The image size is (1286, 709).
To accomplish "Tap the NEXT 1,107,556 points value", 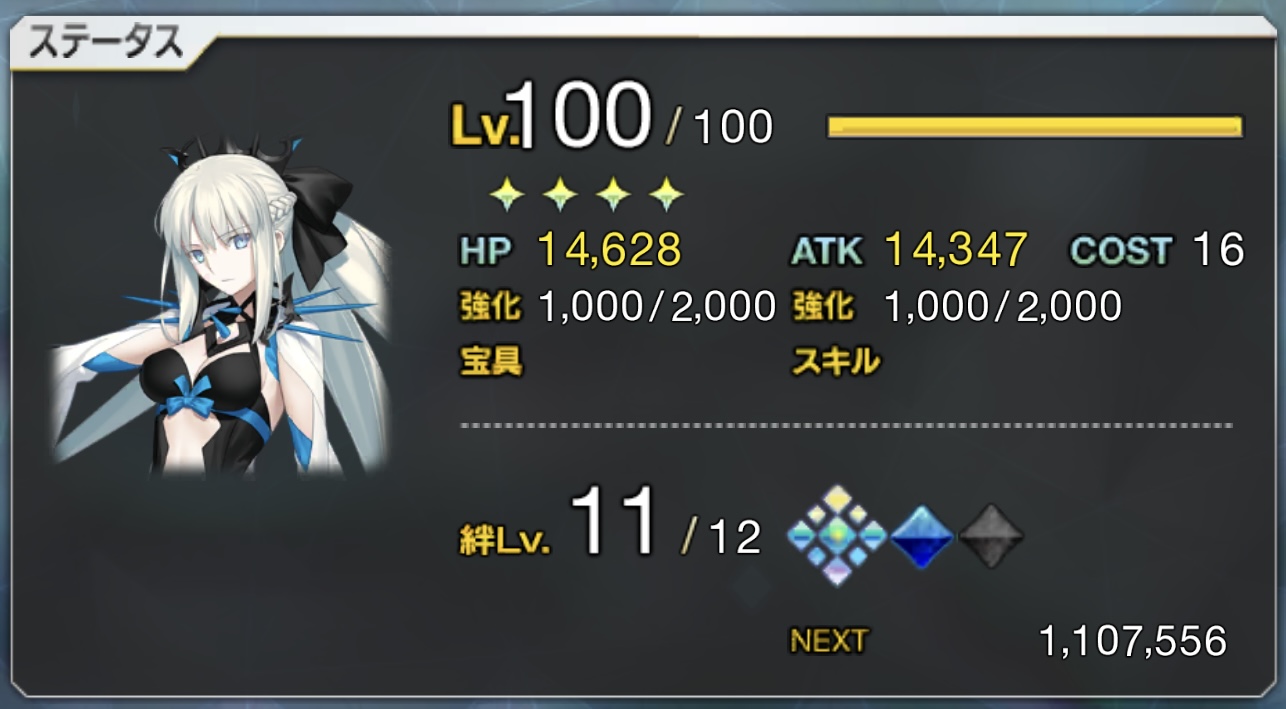I will pos(1133,641).
